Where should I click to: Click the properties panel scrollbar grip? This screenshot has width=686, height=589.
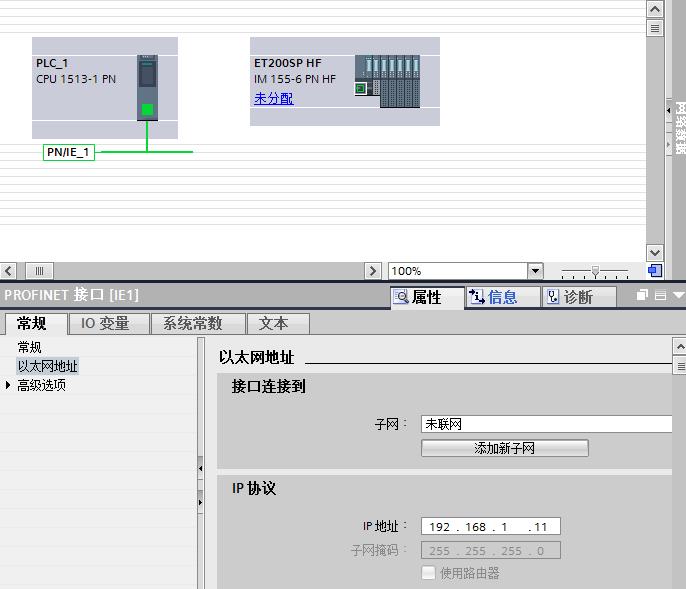679,366
